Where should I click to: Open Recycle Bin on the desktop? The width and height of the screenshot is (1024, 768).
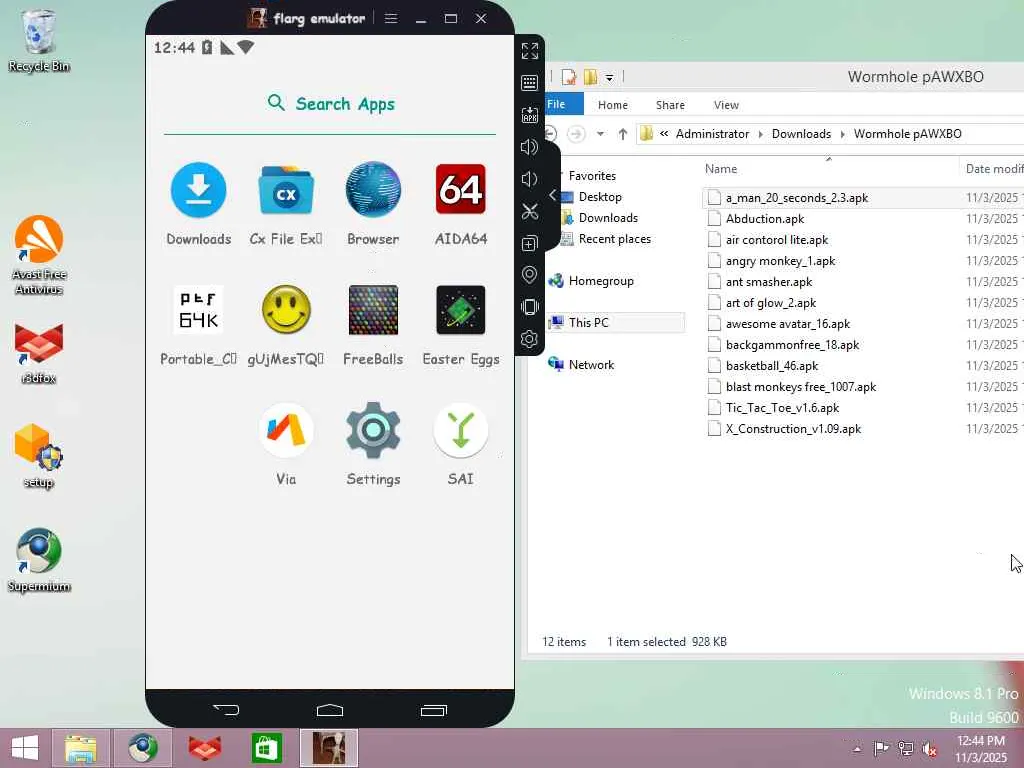[x=39, y=40]
